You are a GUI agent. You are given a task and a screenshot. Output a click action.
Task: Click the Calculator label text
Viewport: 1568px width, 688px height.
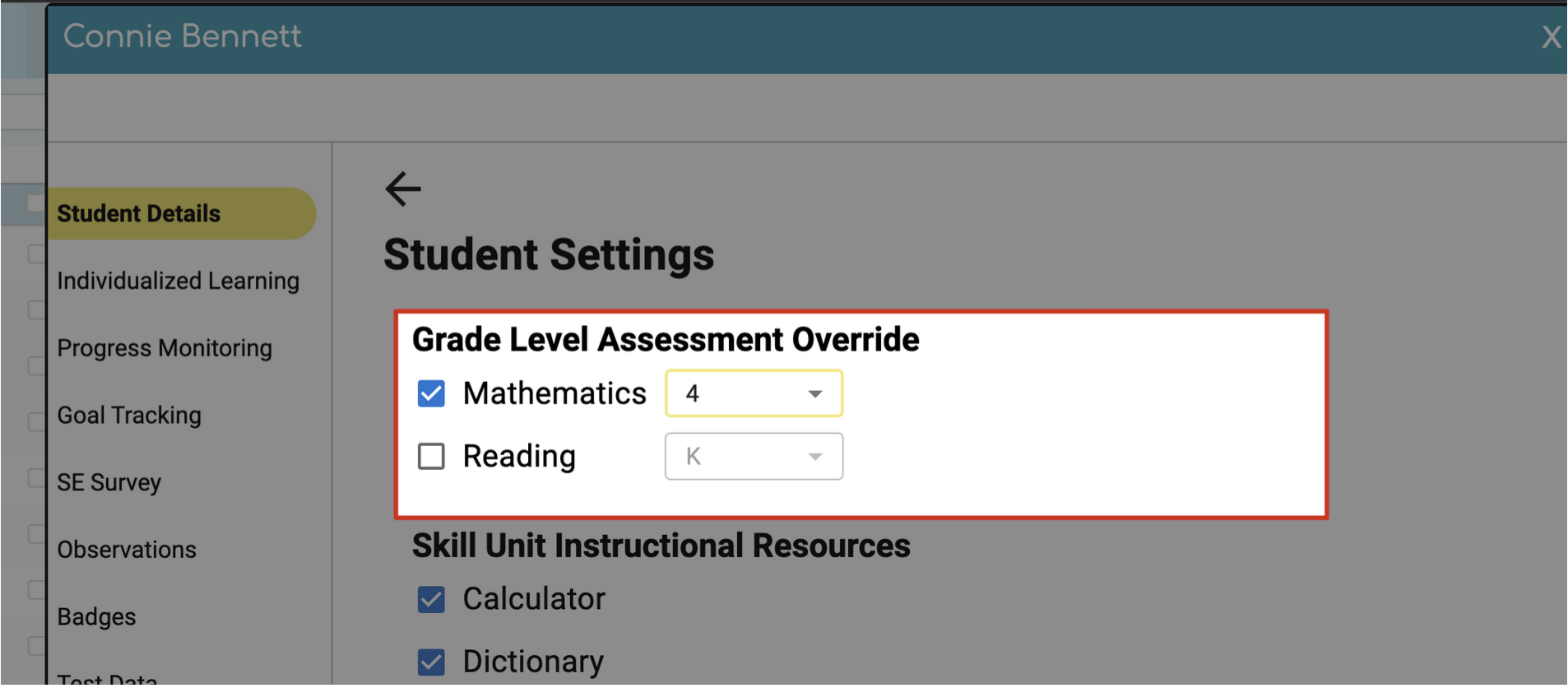pyautogui.click(x=534, y=598)
